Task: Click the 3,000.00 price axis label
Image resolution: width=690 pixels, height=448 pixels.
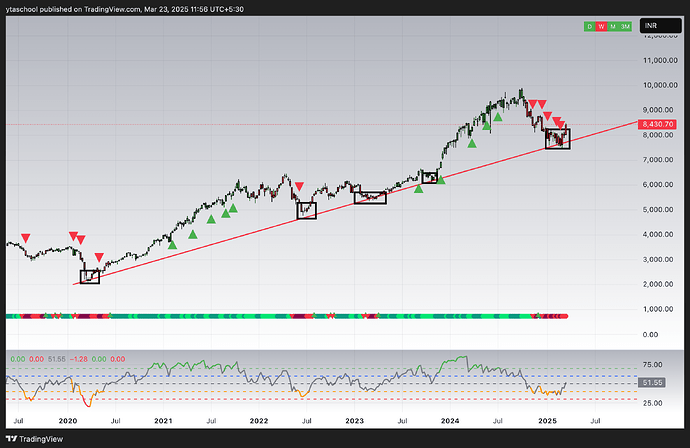Action: pos(658,259)
